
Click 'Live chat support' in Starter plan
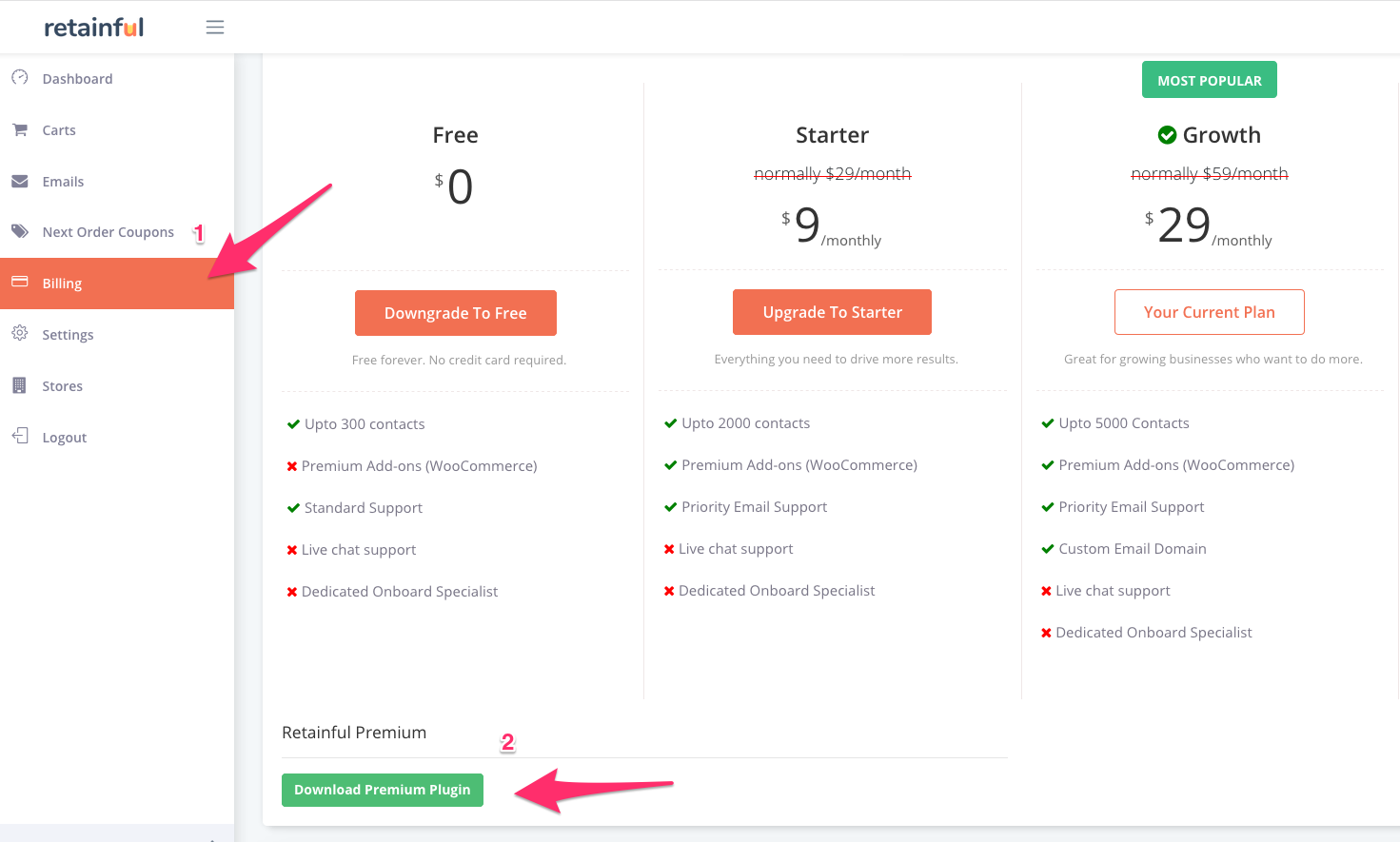pos(736,549)
